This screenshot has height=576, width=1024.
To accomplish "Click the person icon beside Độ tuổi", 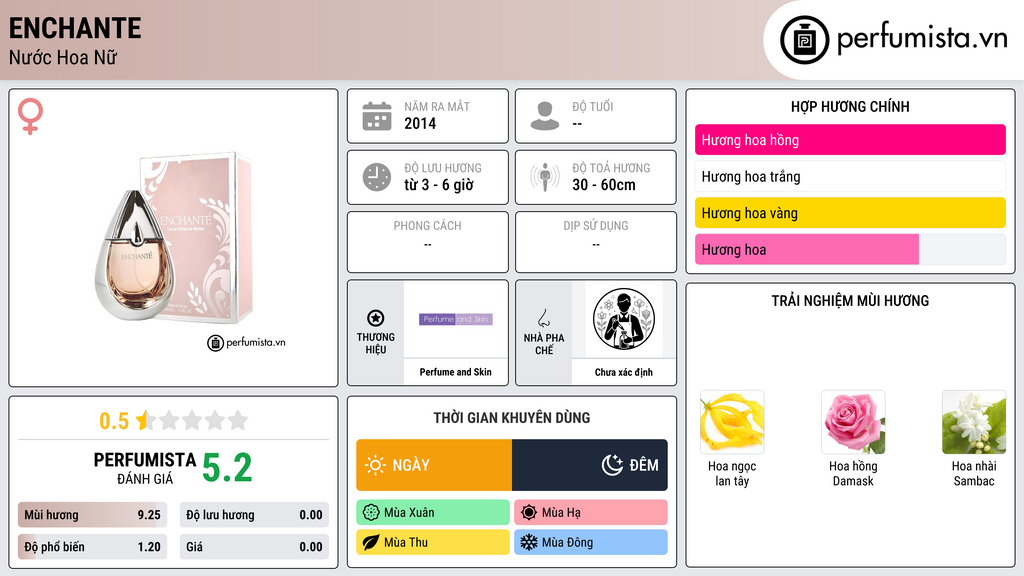I will [545, 116].
